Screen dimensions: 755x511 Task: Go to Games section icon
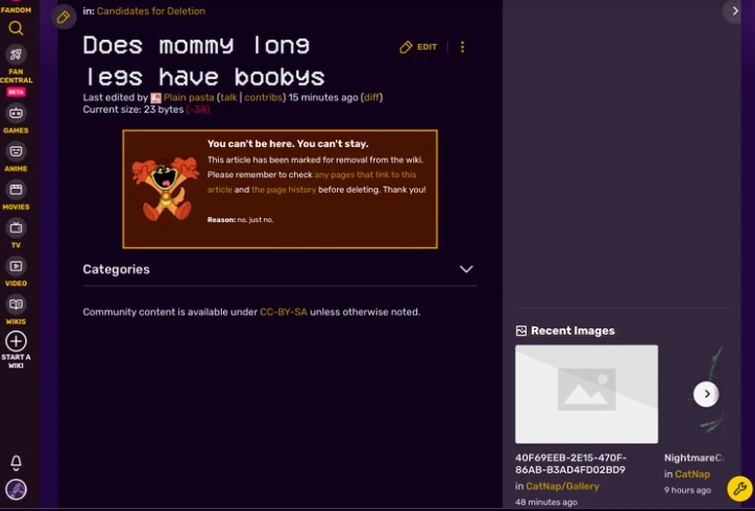point(16,113)
